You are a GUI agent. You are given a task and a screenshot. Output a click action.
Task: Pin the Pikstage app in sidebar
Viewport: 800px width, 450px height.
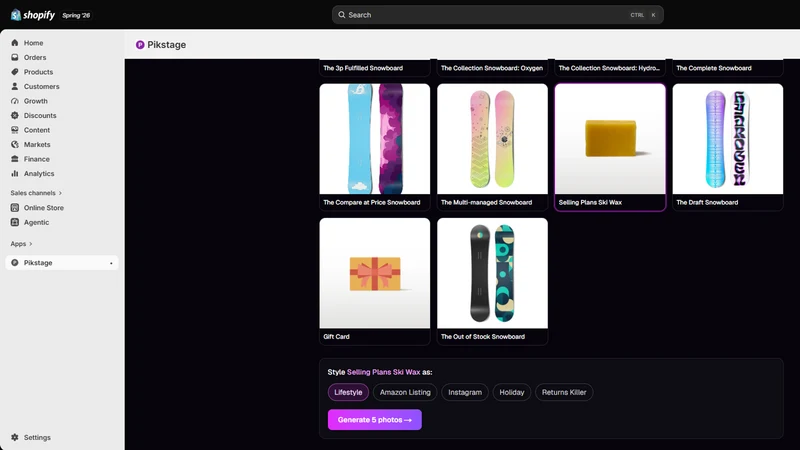pos(111,263)
